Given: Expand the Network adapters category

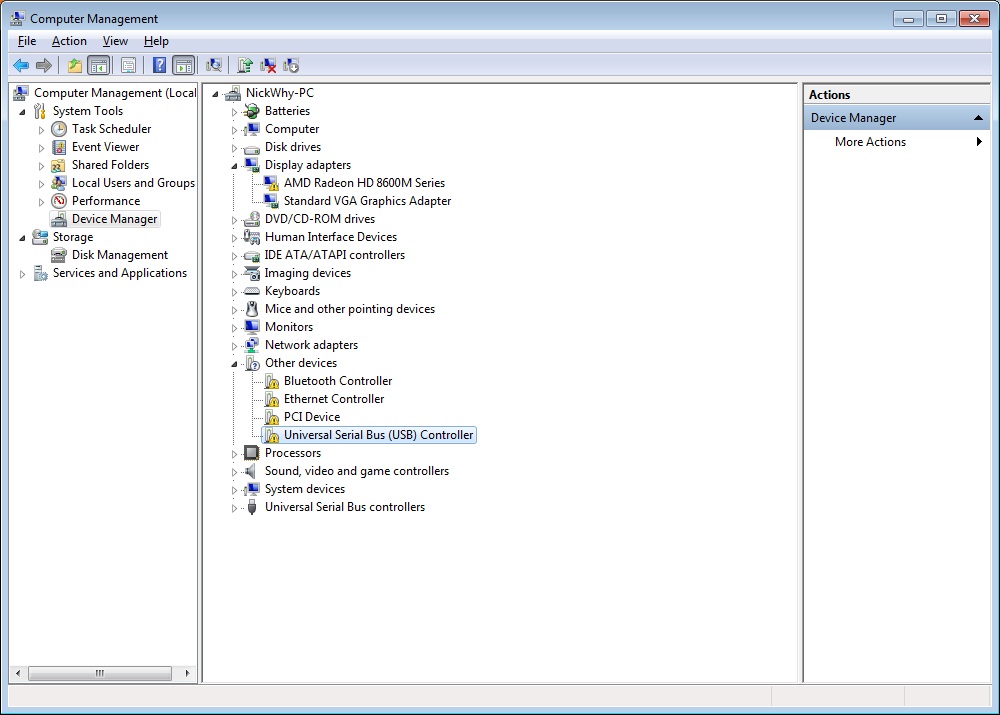Looking at the screenshot, I should point(235,345).
